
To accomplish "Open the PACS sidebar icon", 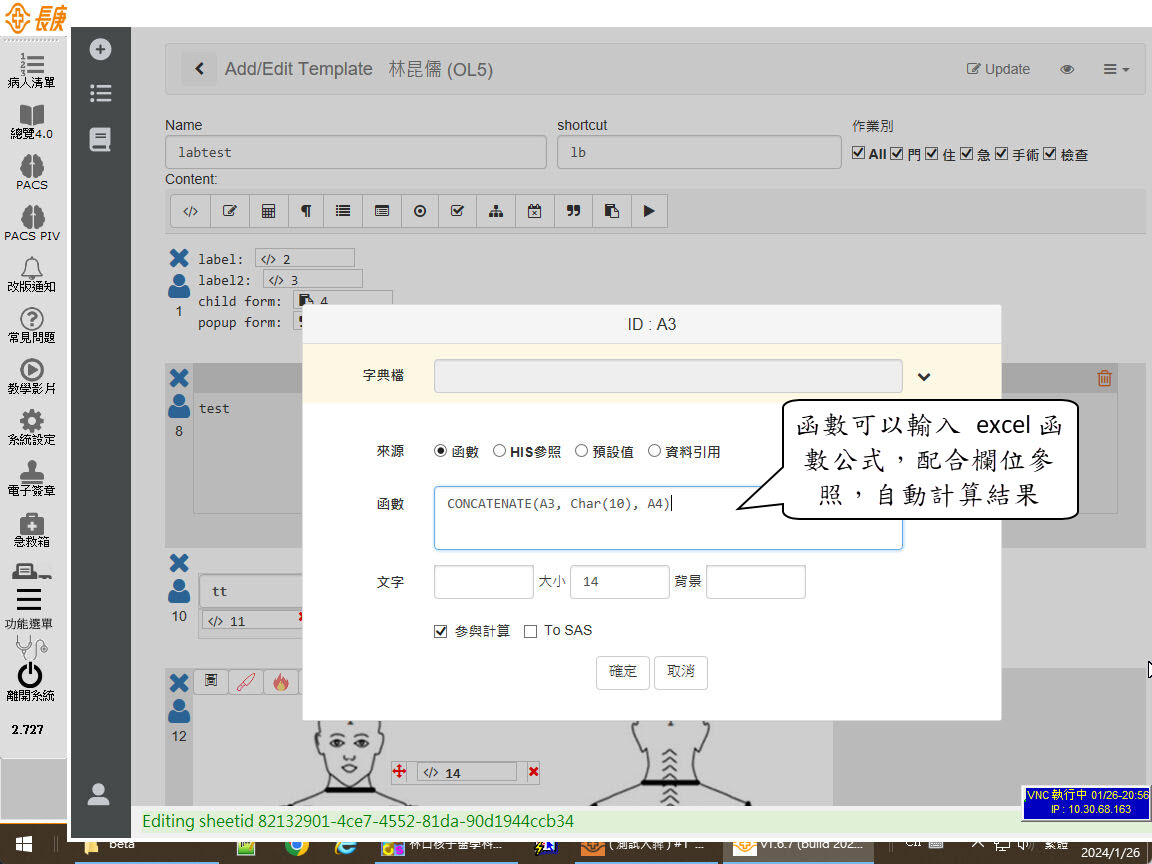I will (x=32, y=171).
